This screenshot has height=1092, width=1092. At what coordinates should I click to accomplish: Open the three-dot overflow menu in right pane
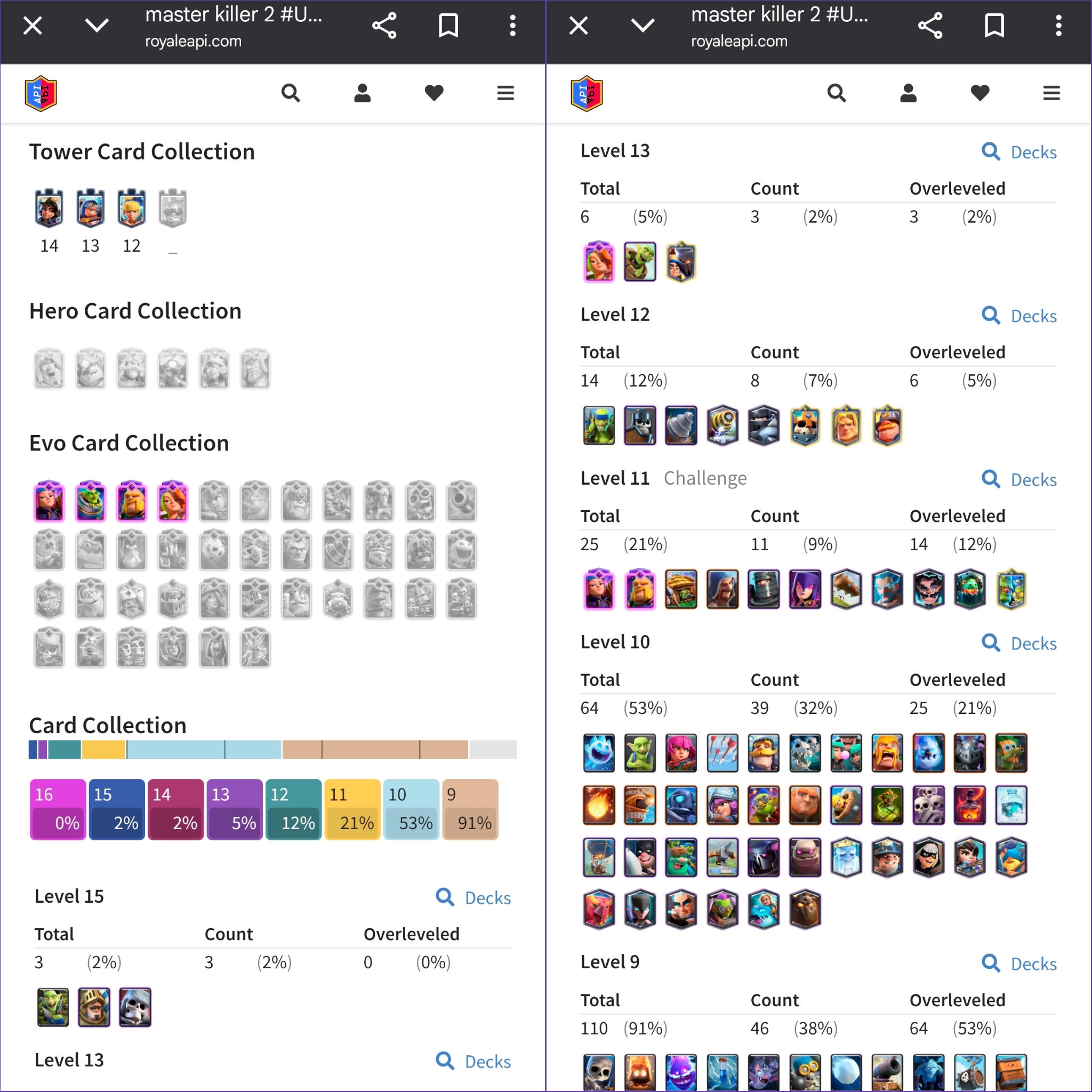click(x=1058, y=26)
